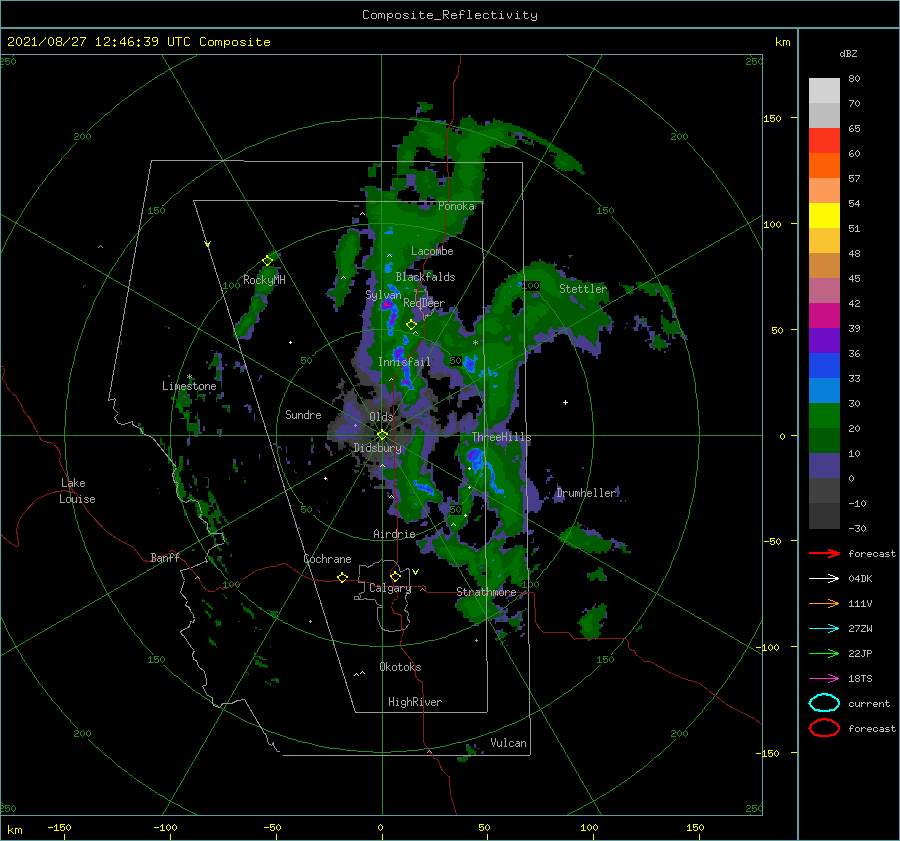Click the Vulcan town label

click(508, 743)
